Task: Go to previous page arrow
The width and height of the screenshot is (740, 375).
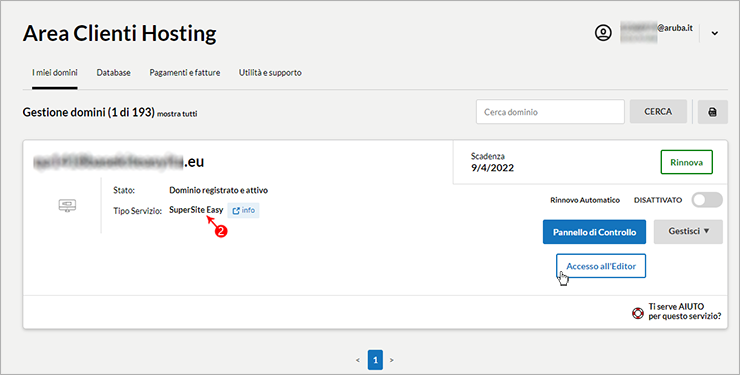Action: point(358,360)
